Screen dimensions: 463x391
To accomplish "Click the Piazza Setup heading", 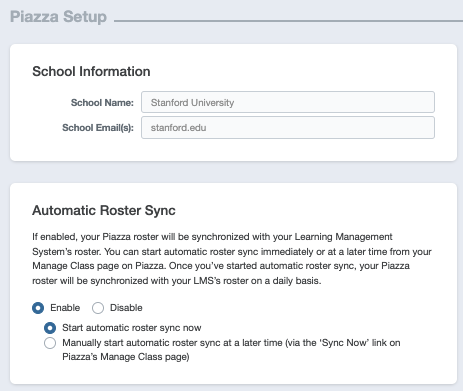I will [x=58, y=17].
